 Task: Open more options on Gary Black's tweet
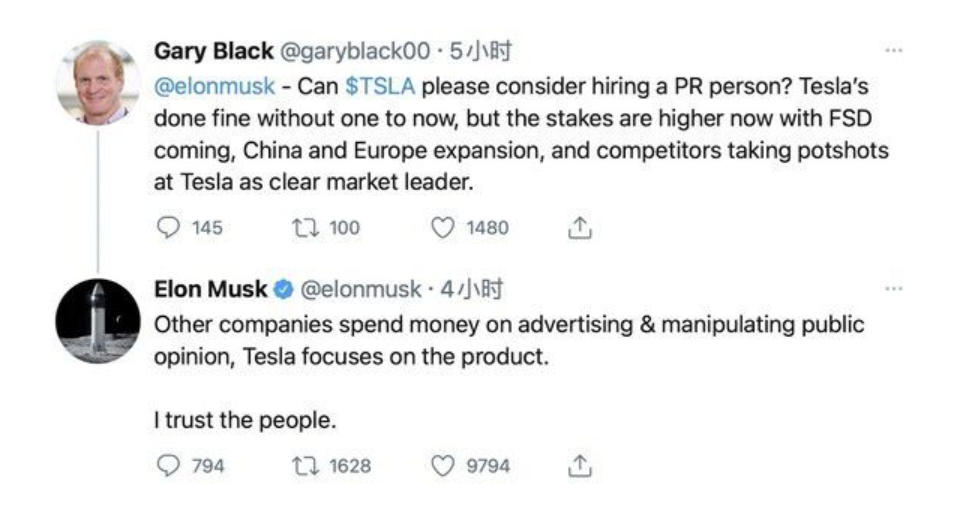pyautogui.click(x=894, y=50)
